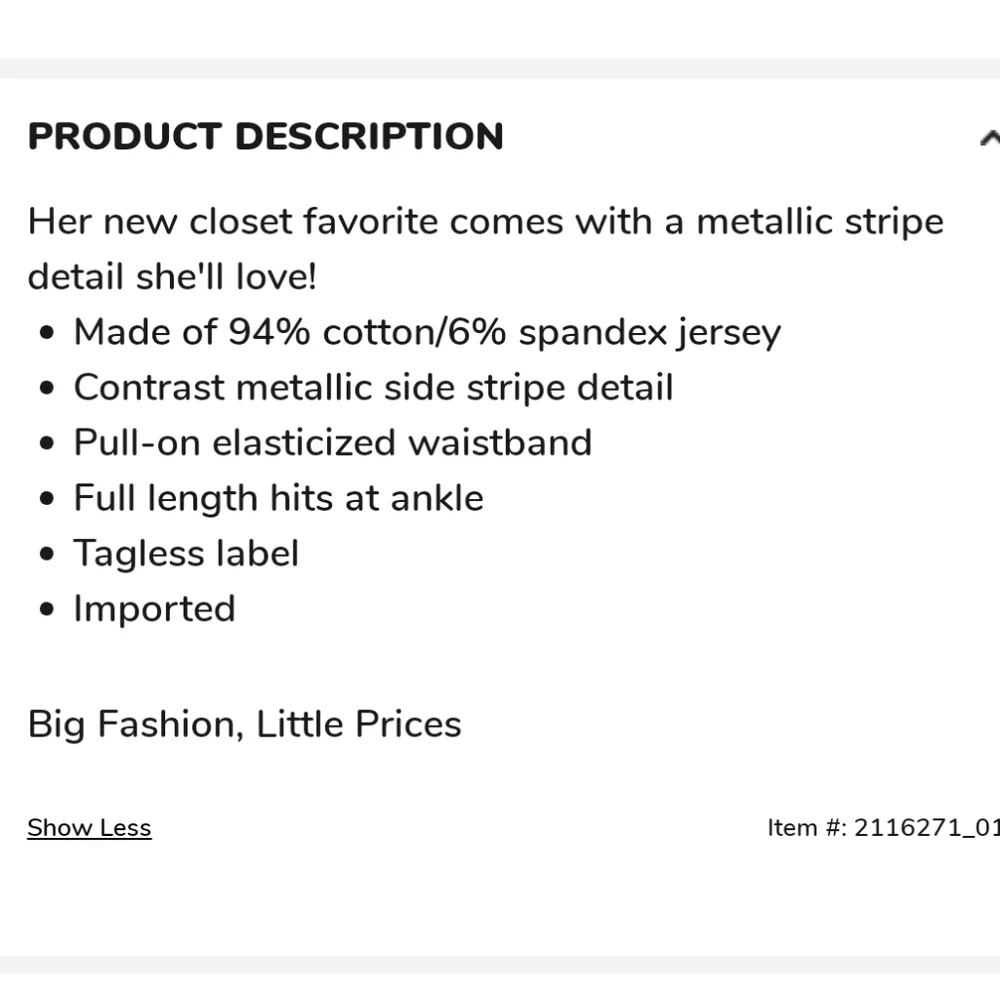Image resolution: width=1000 pixels, height=1000 pixels.
Task: Click the Pull-on elasticized waistband line
Action: pyautogui.click(x=333, y=443)
